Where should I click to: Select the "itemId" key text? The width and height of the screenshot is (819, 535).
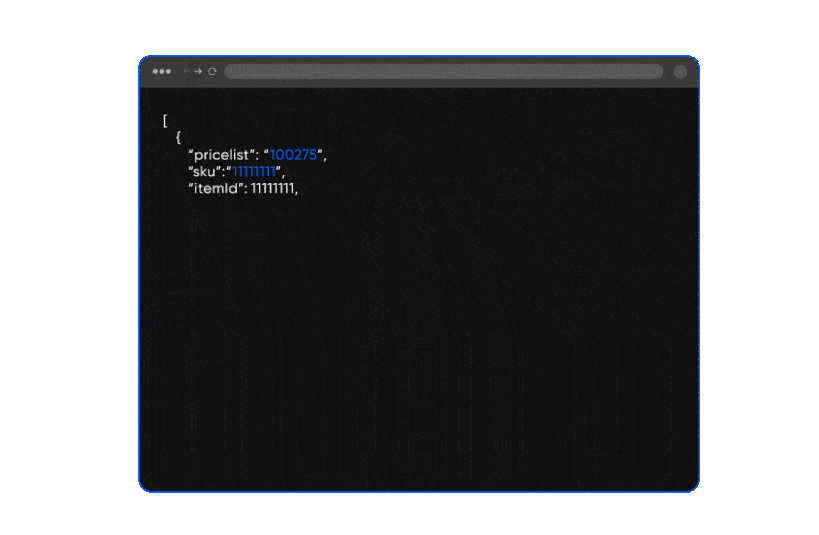217,188
